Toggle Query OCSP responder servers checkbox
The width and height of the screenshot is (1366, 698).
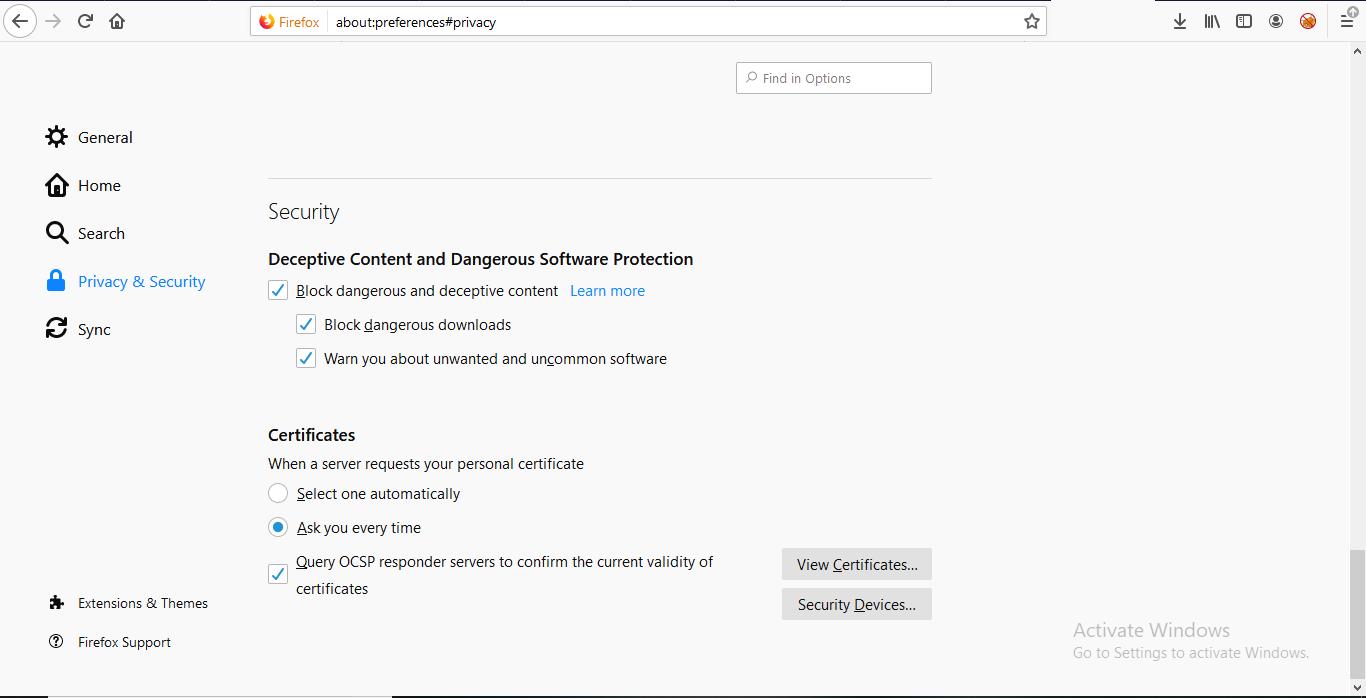(x=278, y=575)
